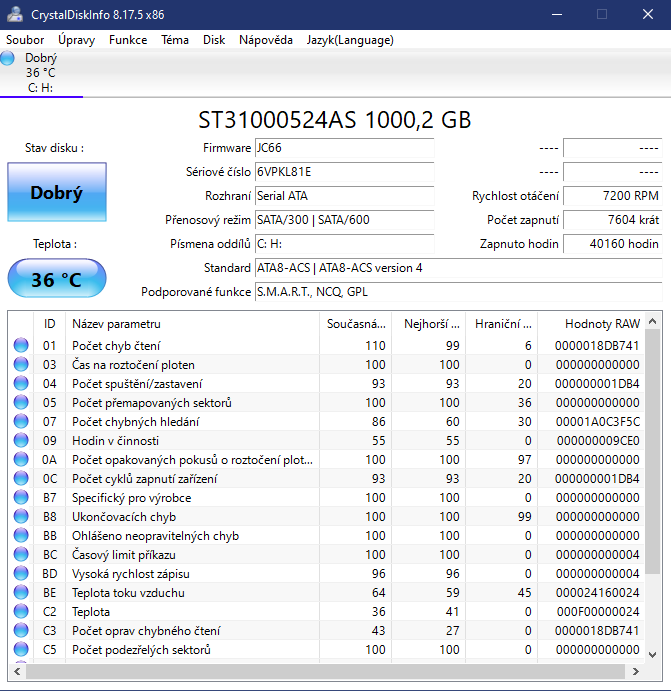This screenshot has height=691, width=671.
Task: Click the scroll down arrow of attribute list
Action: [653, 654]
